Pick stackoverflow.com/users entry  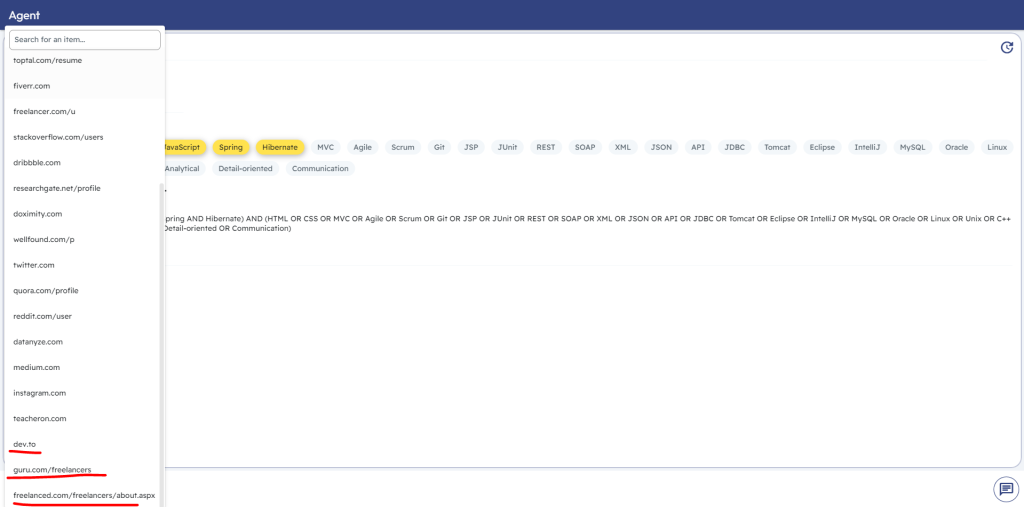pos(85,137)
